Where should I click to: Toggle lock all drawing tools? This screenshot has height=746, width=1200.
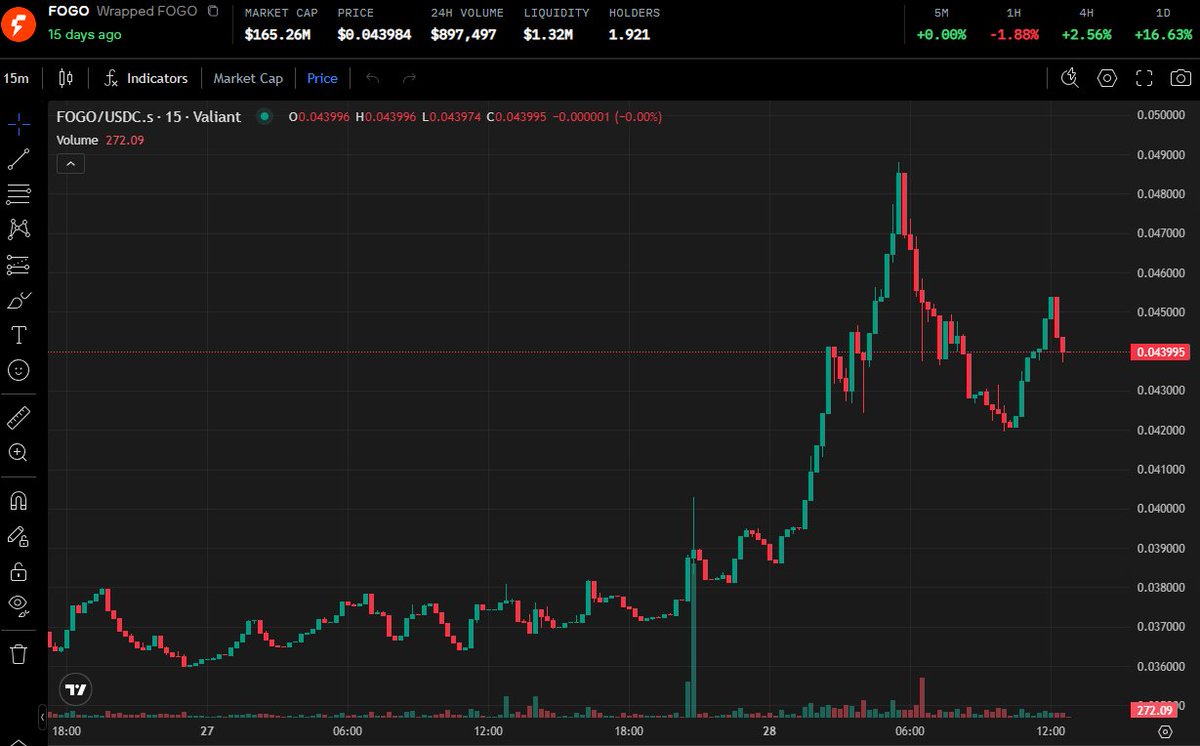click(x=18, y=571)
